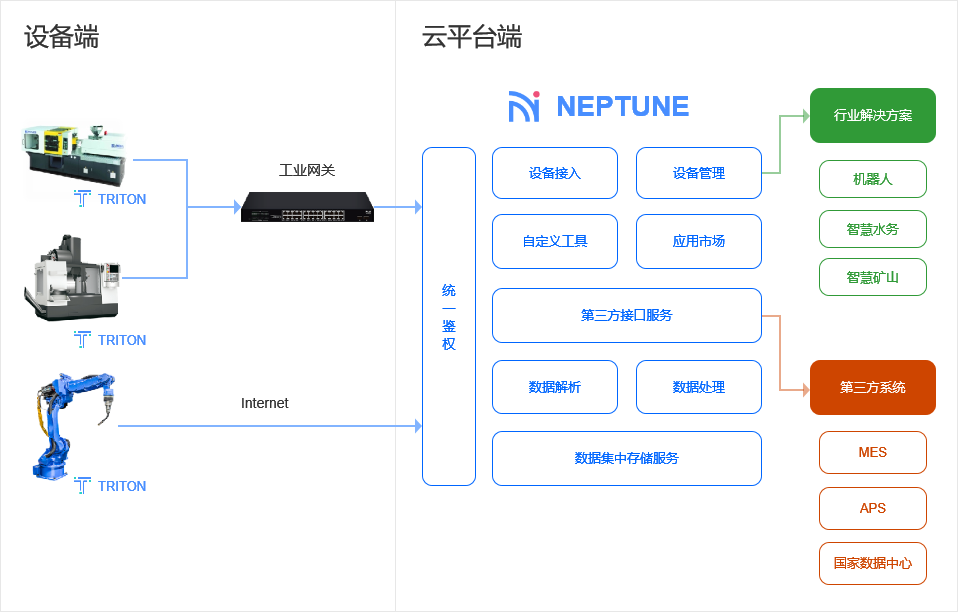This screenshot has width=958, height=612.
Task: Click the industrial gateway switch device
Action: [307, 207]
